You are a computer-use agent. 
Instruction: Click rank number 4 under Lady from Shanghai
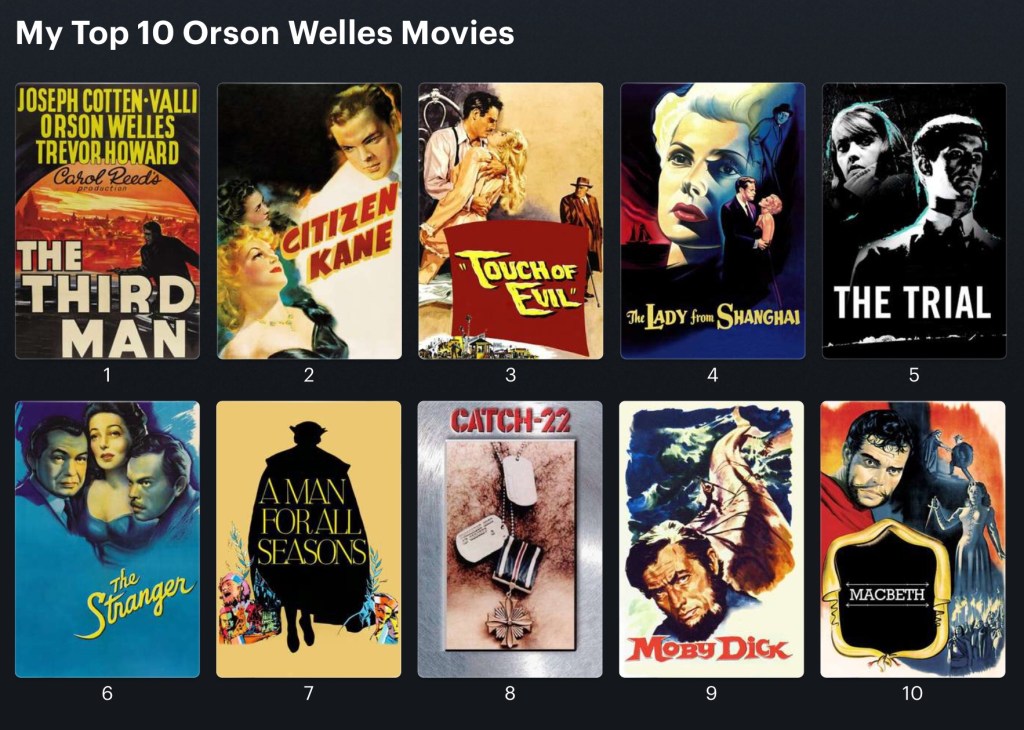(x=712, y=375)
